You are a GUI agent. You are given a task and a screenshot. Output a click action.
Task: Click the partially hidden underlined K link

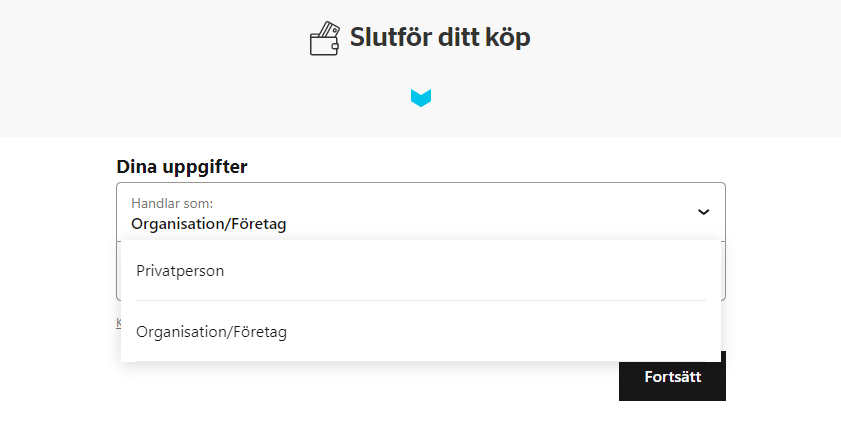[119, 322]
